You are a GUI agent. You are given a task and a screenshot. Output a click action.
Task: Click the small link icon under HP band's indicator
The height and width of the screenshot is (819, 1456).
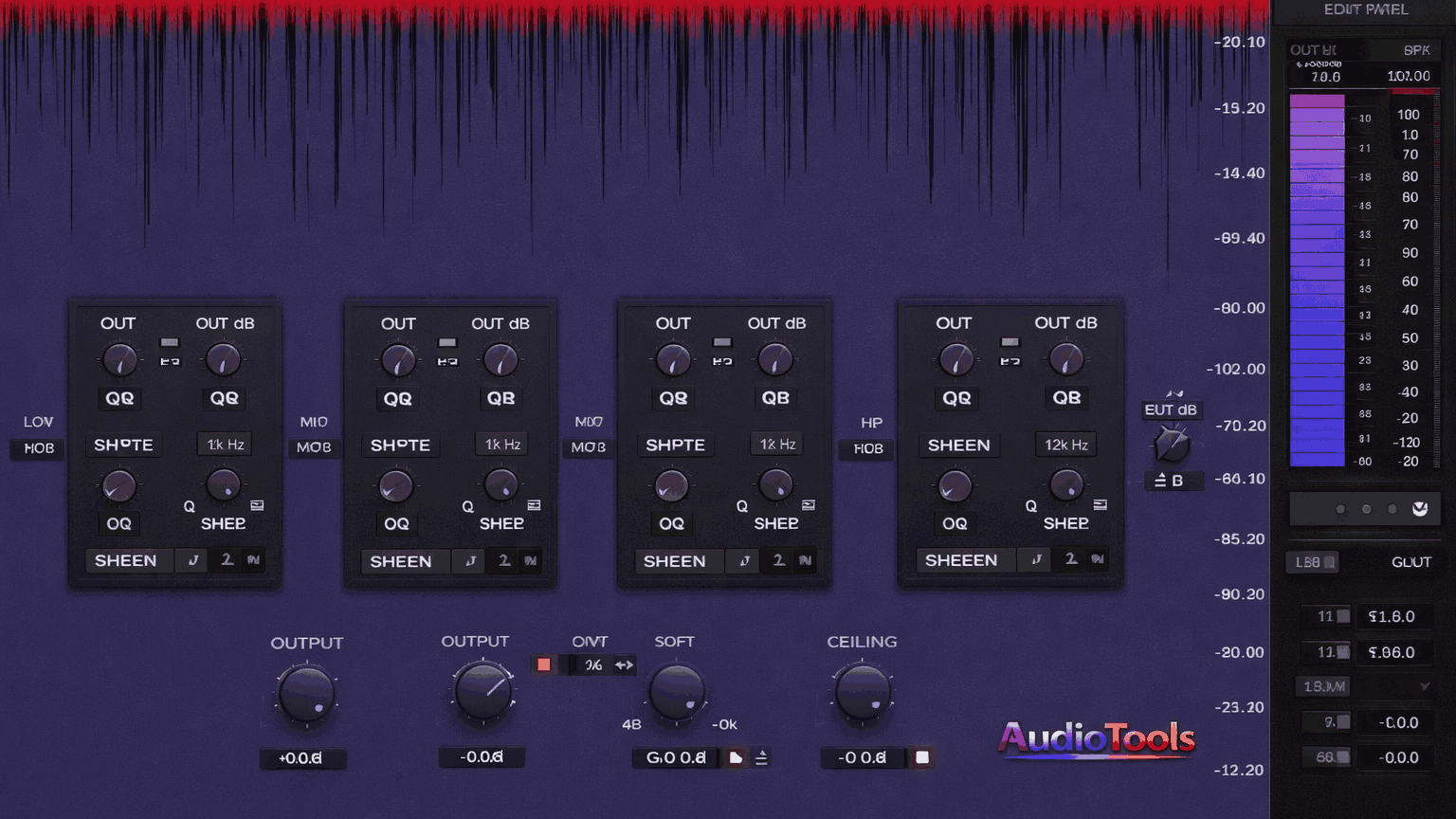point(1010,361)
